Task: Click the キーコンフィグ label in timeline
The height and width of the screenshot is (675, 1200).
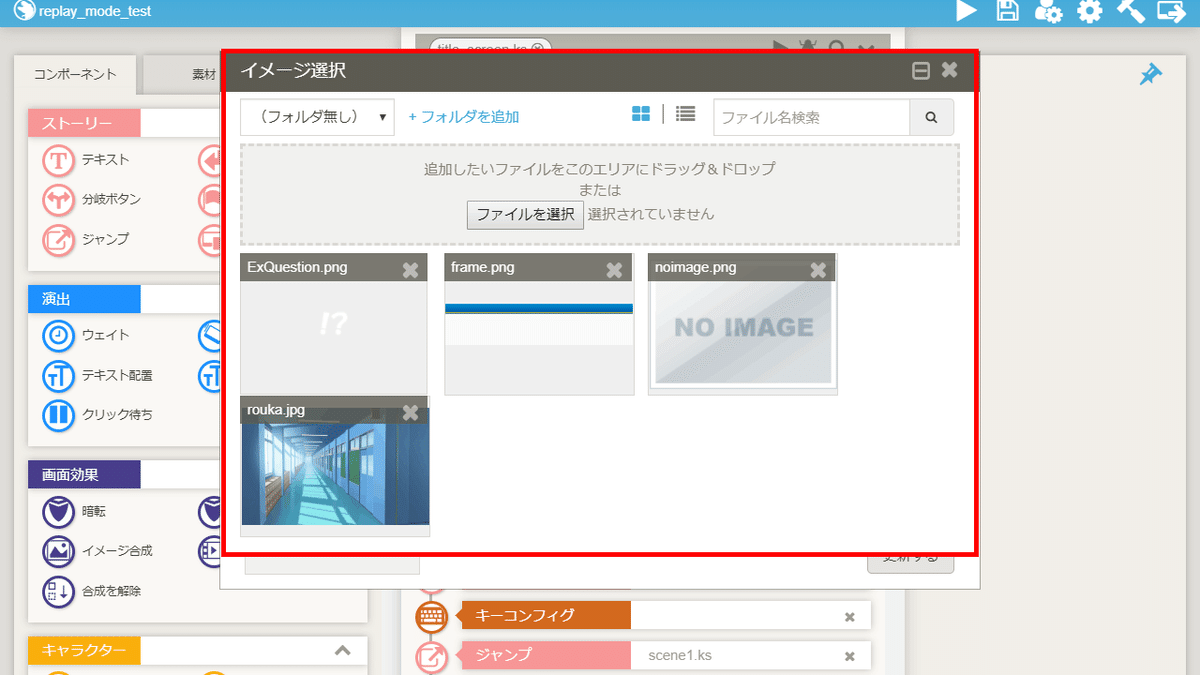Action: (x=546, y=616)
